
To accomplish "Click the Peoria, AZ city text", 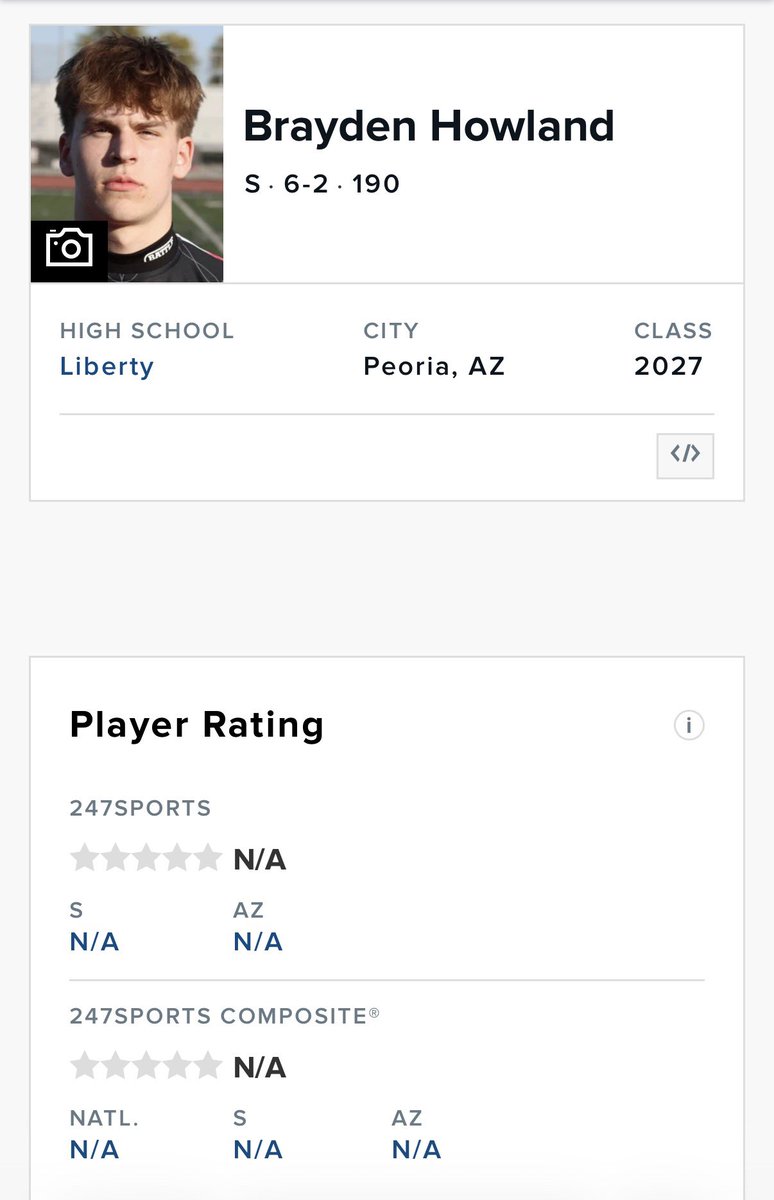I will (x=434, y=366).
